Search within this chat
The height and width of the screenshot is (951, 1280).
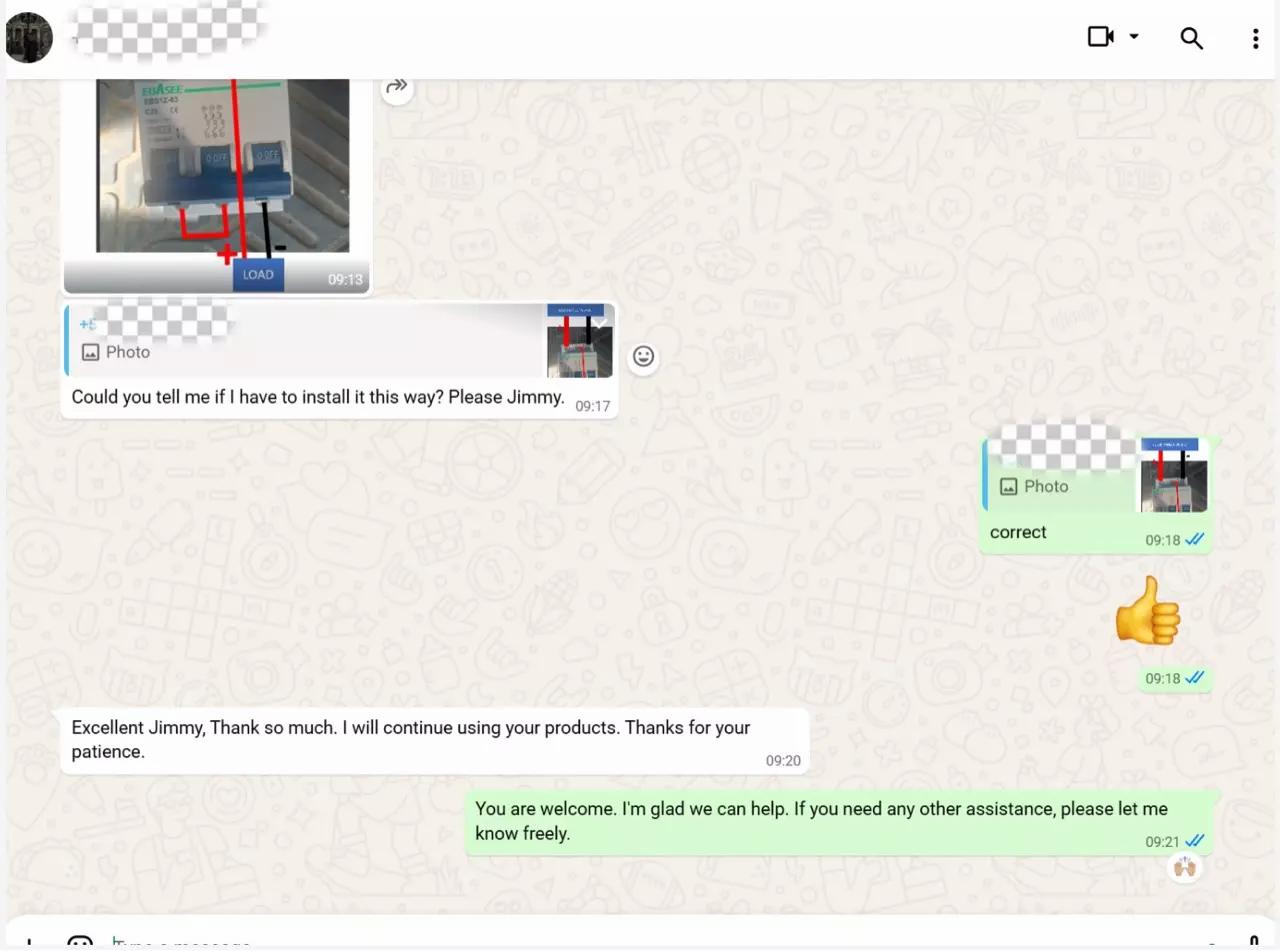(x=1191, y=38)
